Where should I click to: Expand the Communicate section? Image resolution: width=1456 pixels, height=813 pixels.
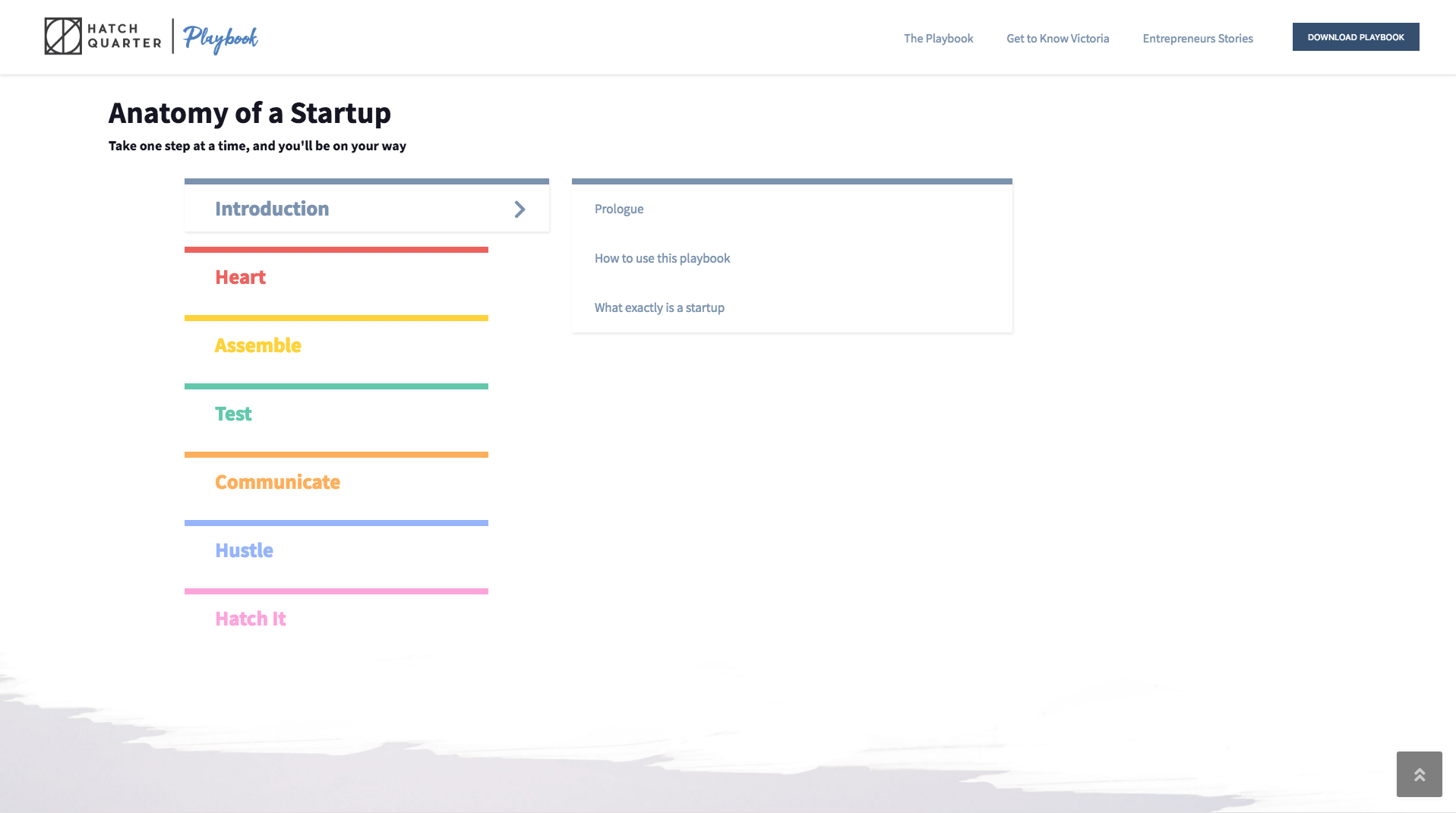pyautogui.click(x=277, y=482)
